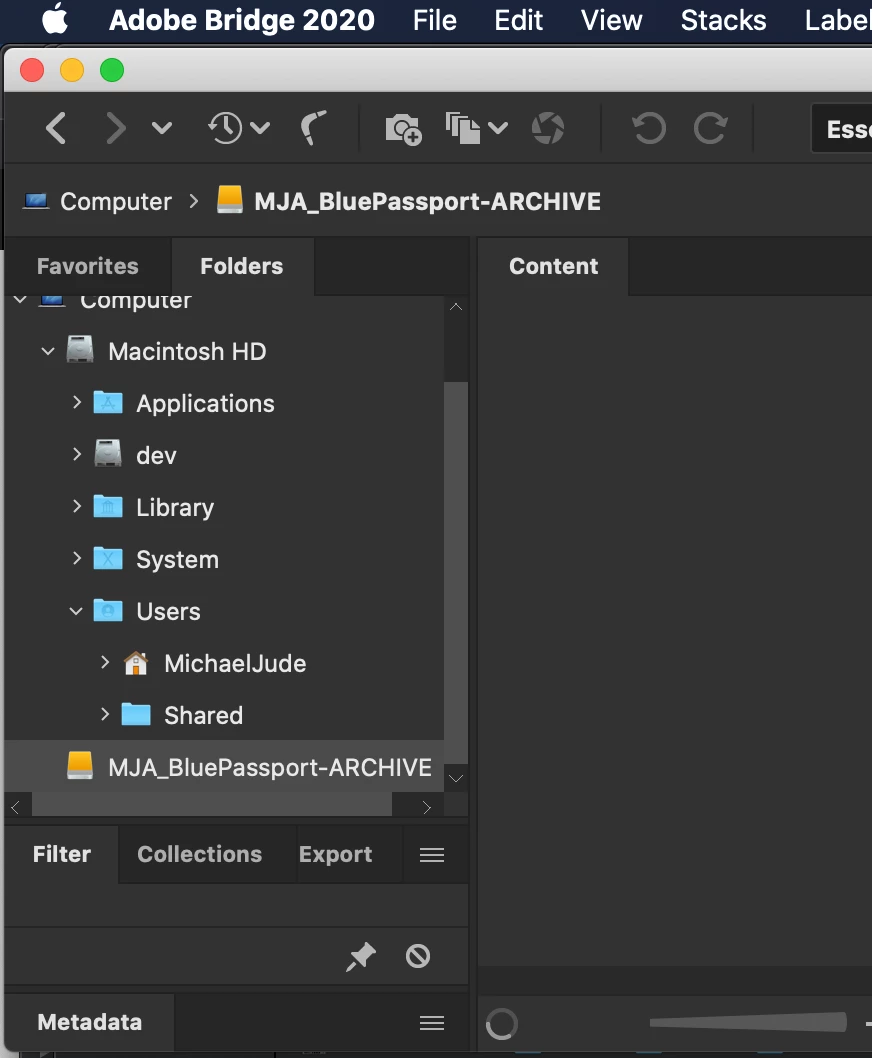Click the boomerang return-to-app icon
This screenshot has width=872, height=1058.
(313, 128)
